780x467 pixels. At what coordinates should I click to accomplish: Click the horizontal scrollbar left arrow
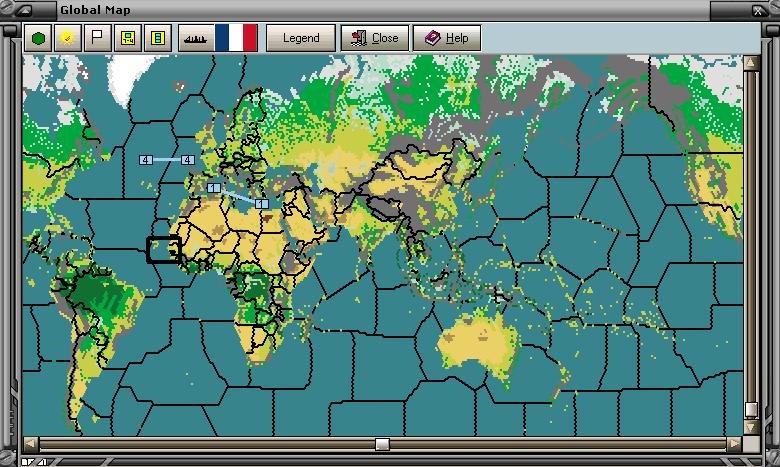[31, 444]
